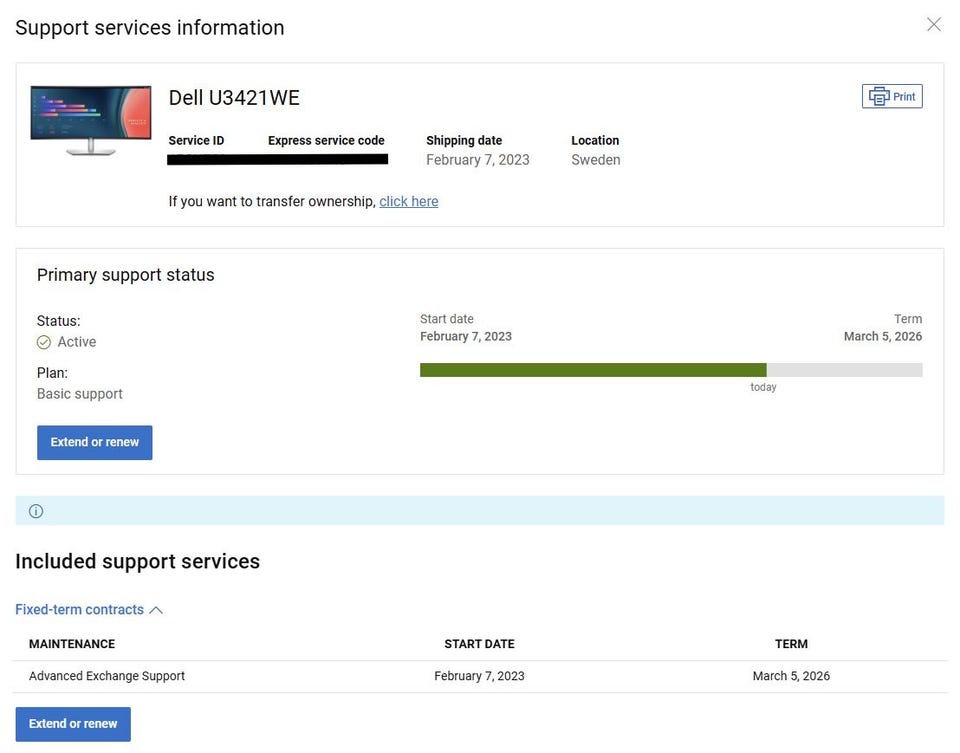This screenshot has height=753, width=960.
Task: Click the green warranty progress bar
Action: [593, 370]
